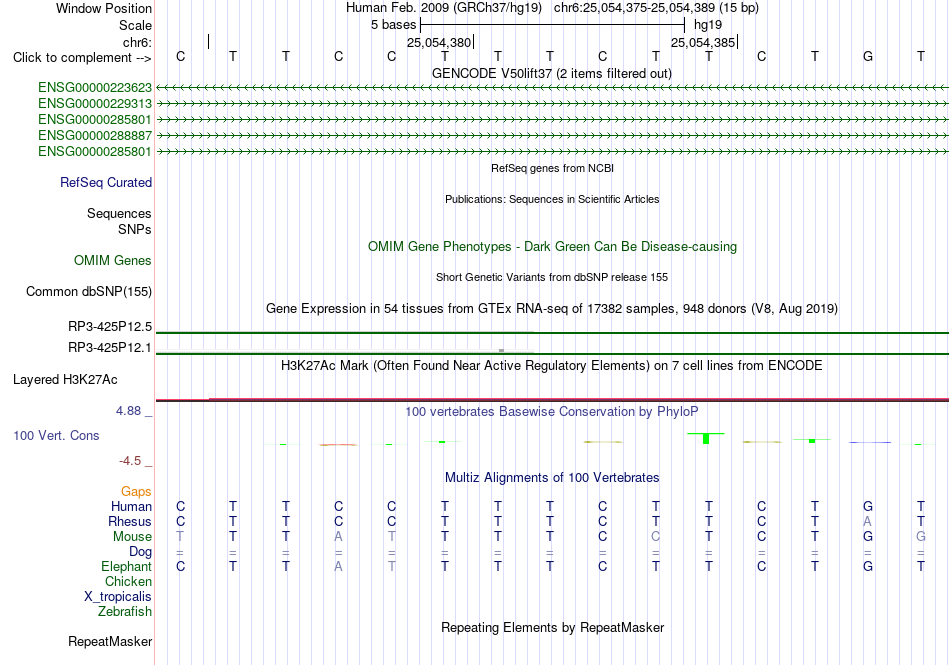
Task: Open 'Multiz Alignments of 100 Vertebrates' title
Action: coord(552,477)
